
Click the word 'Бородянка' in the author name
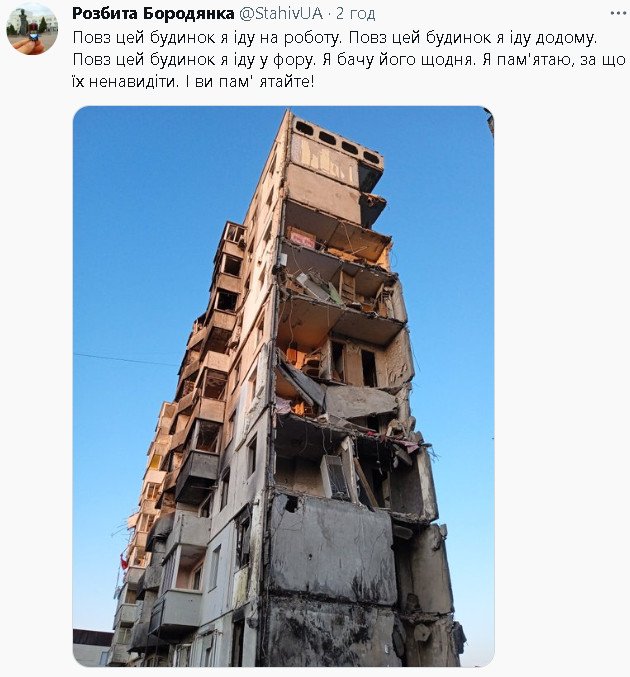189,13
